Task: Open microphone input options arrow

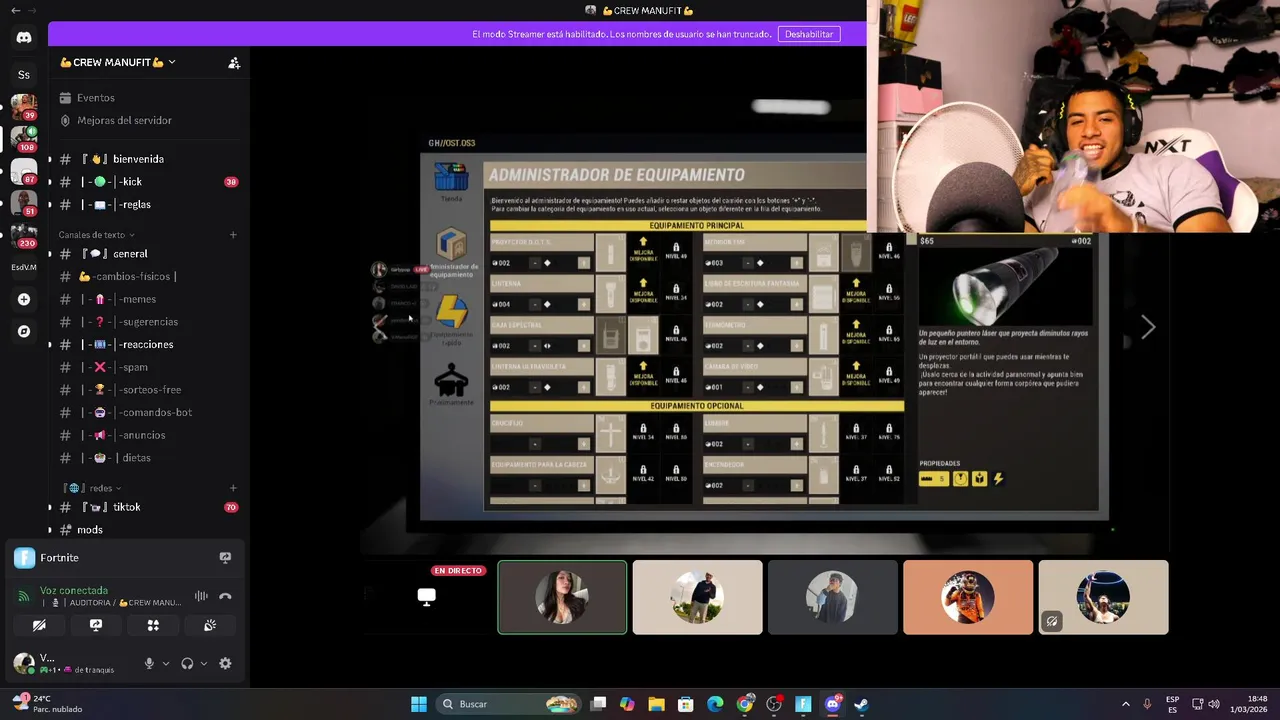Action: tap(166, 663)
